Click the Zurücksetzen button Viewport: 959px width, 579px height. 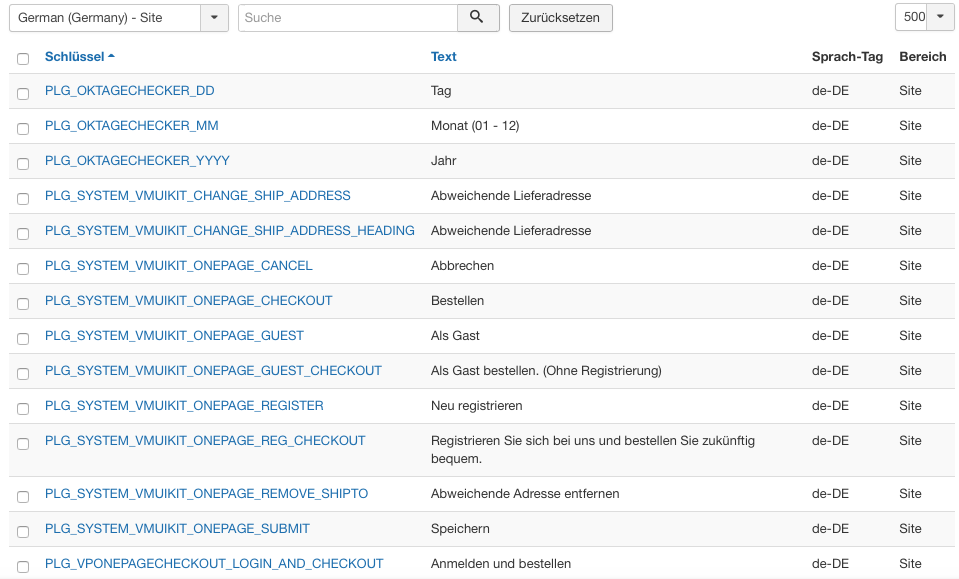[560, 18]
